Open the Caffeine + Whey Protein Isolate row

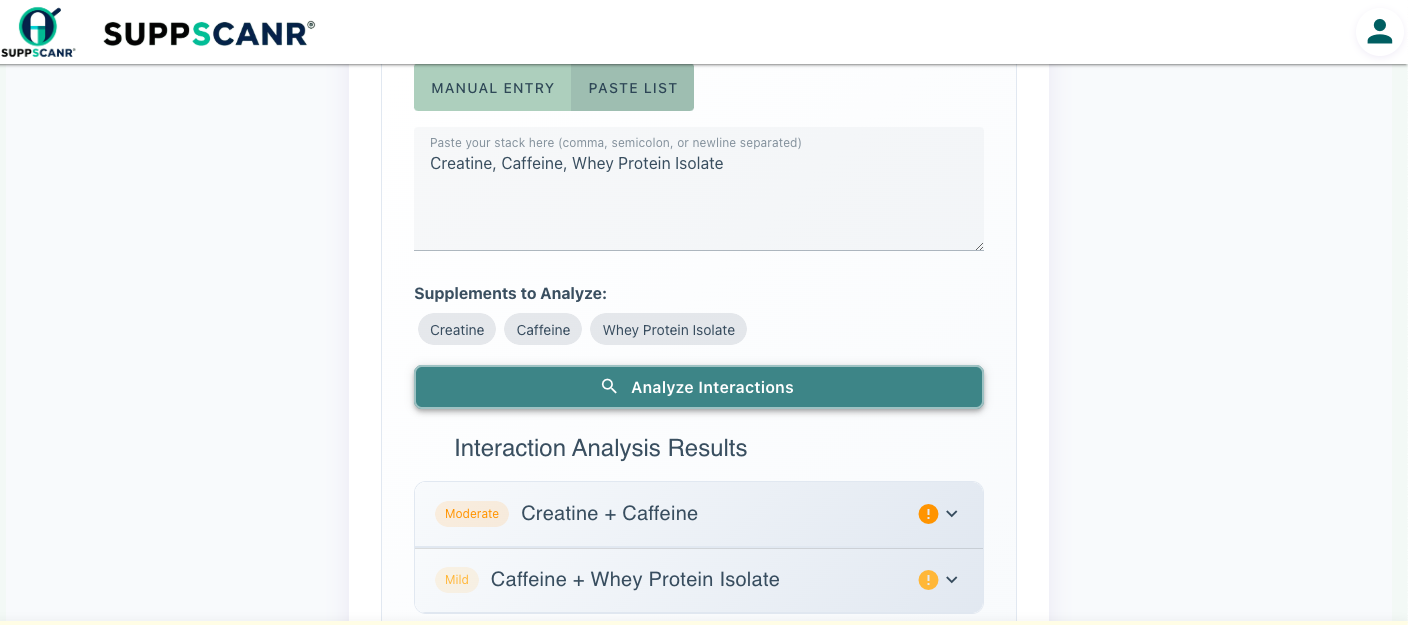[x=699, y=580]
